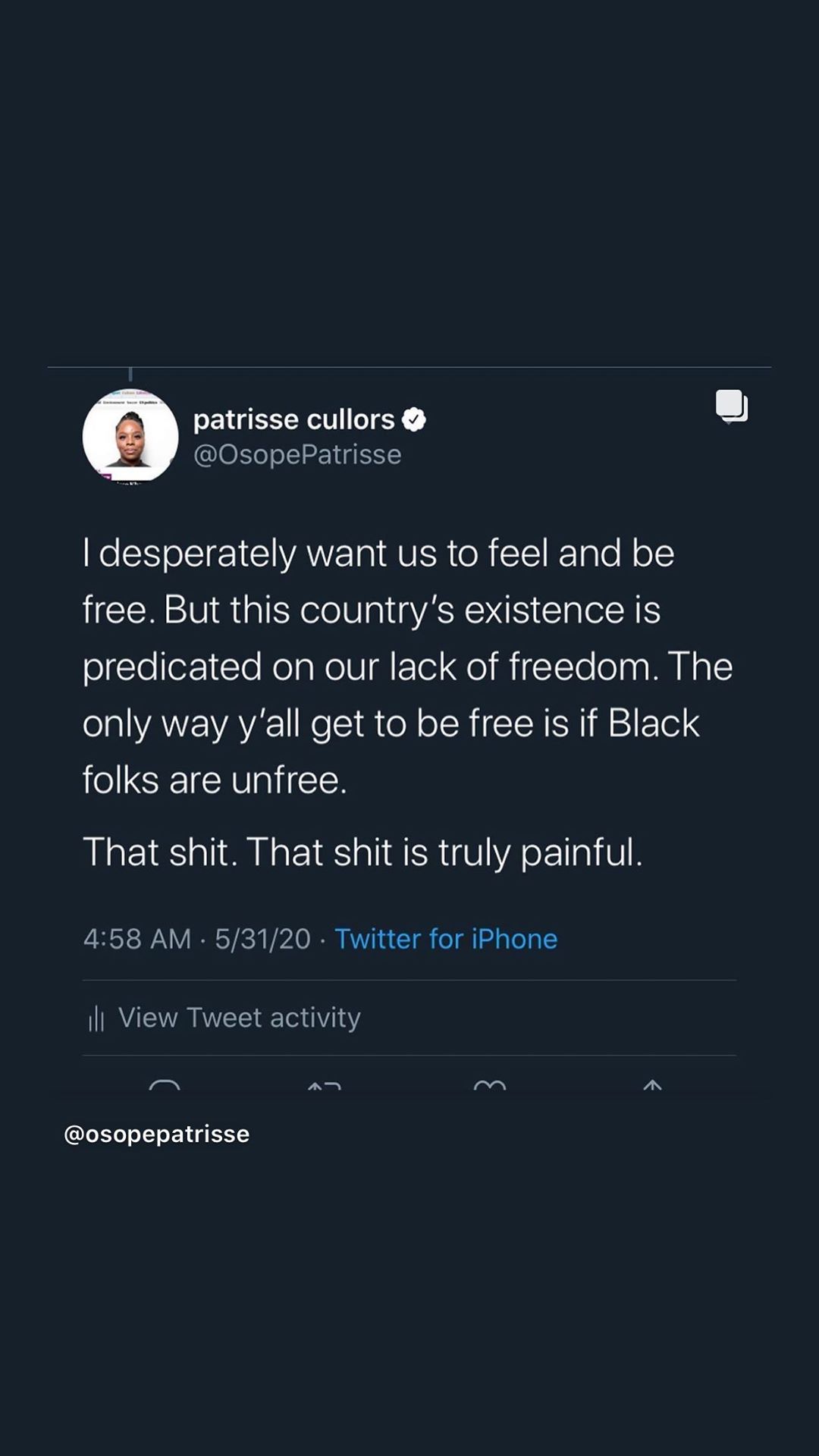The height and width of the screenshot is (1456, 819).
Task: Tap the blank area below the caption
Action: pyautogui.click(x=409, y=1304)
